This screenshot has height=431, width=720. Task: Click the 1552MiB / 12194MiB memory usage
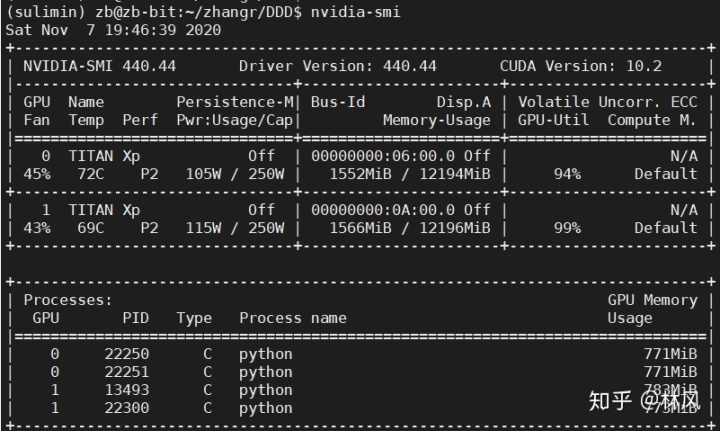(410, 174)
